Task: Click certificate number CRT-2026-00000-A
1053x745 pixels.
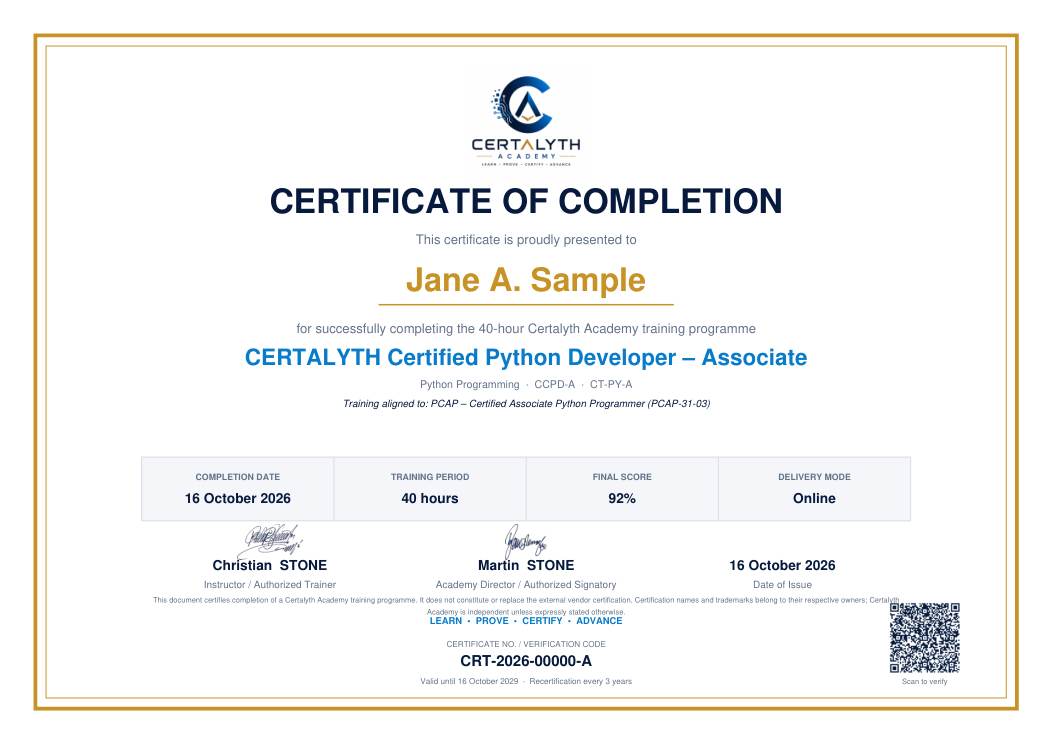Action: (x=526, y=661)
